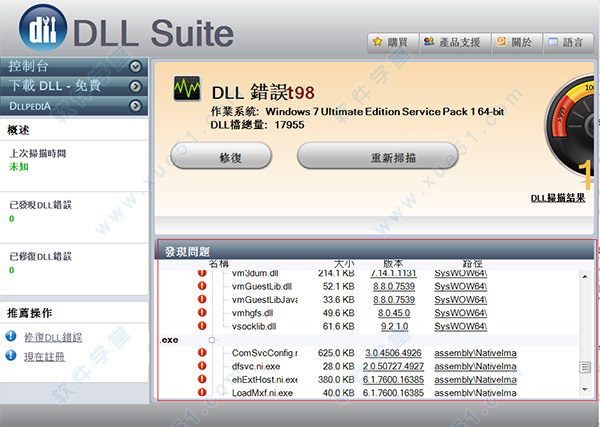Click the red error icon for vmGuestLib.dll
Screen dimensions: 600x427
tap(202, 285)
